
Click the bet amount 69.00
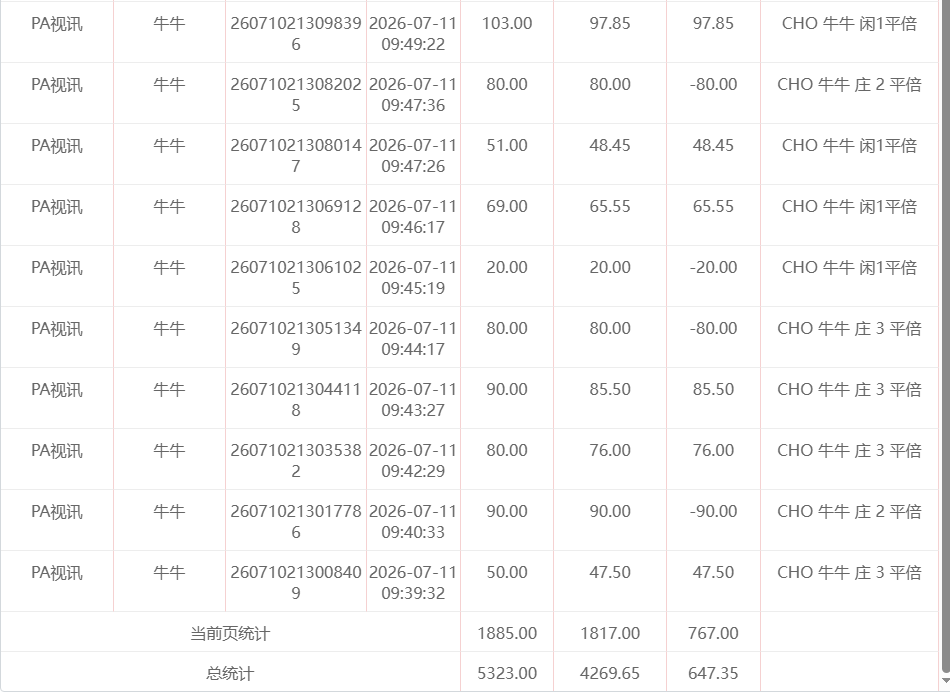click(x=507, y=207)
